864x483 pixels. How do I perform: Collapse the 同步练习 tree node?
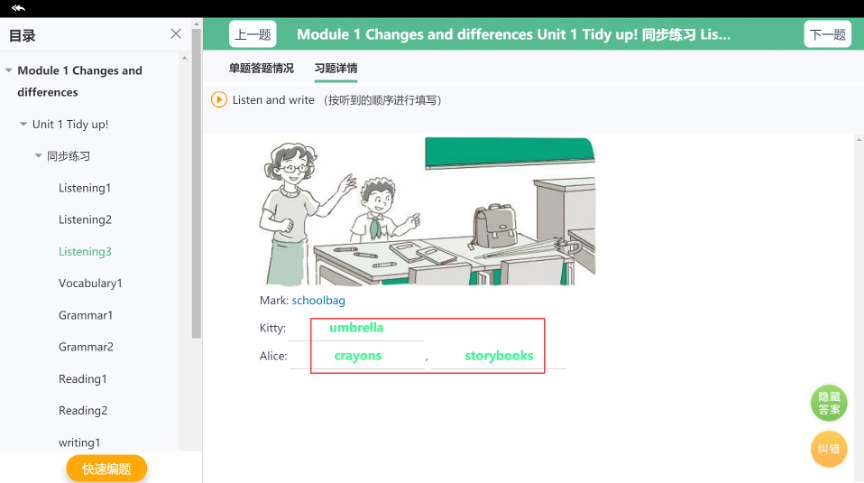[x=38, y=156]
